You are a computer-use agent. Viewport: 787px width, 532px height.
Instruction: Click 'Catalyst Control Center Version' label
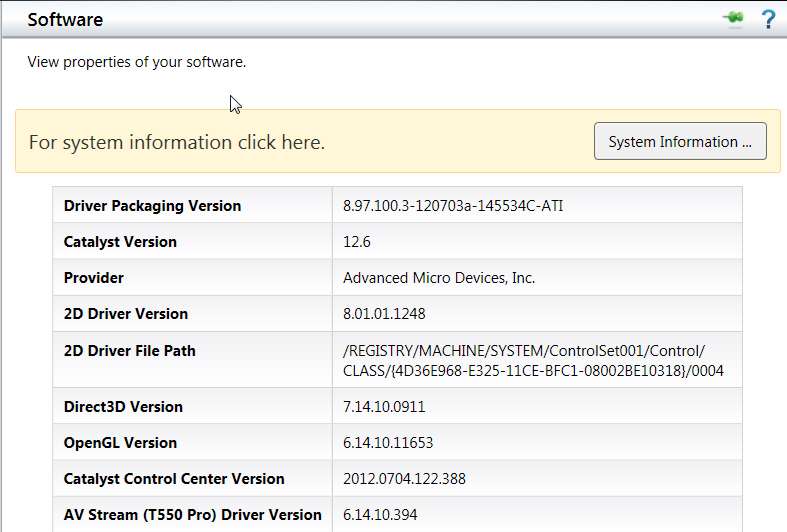click(174, 479)
